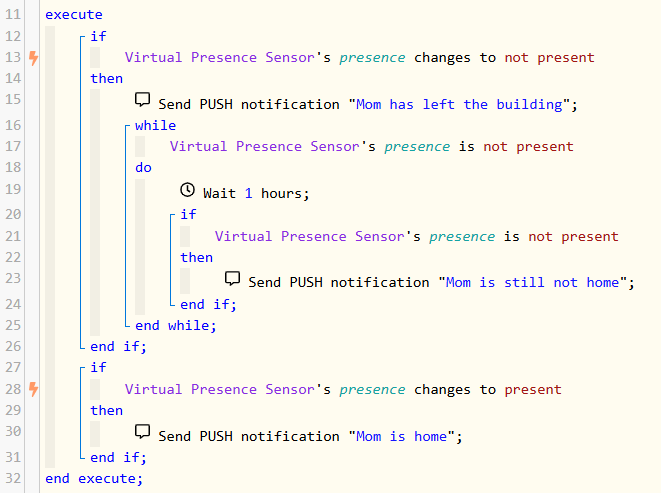
Task: Click the "while" keyword
Action: [155, 125]
